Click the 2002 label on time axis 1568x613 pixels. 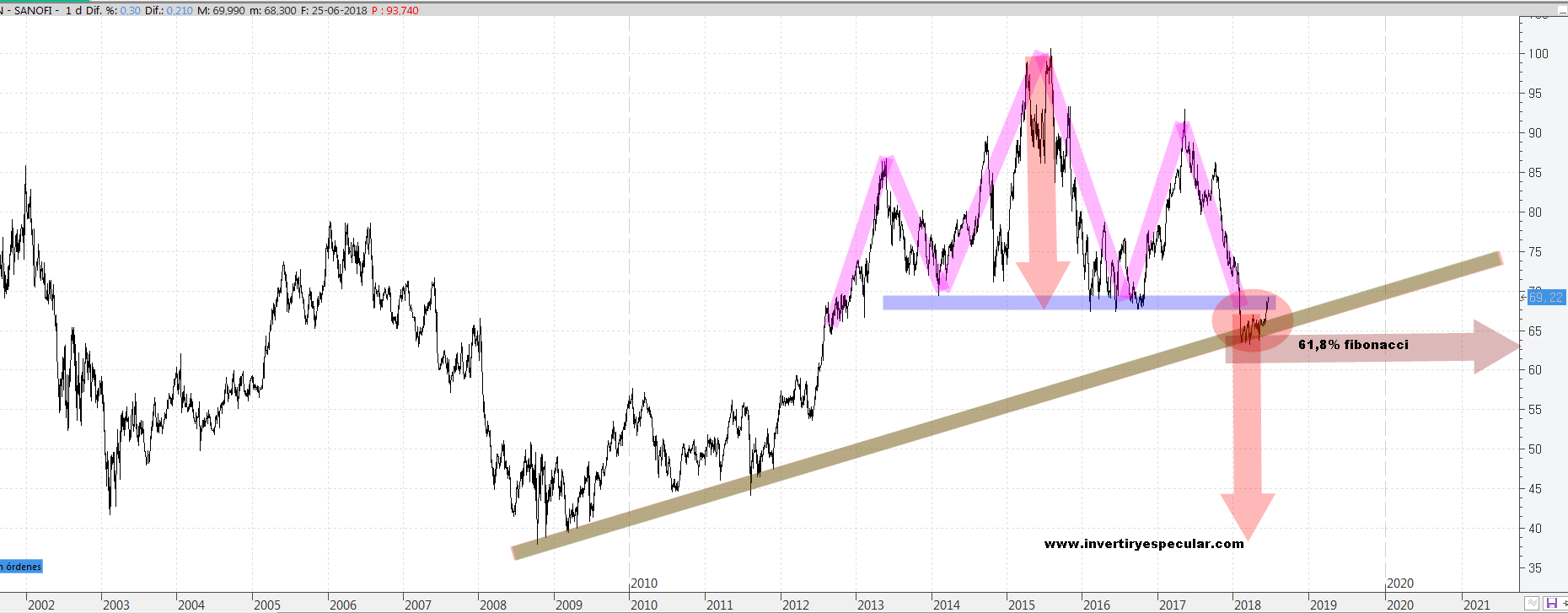click(x=41, y=605)
